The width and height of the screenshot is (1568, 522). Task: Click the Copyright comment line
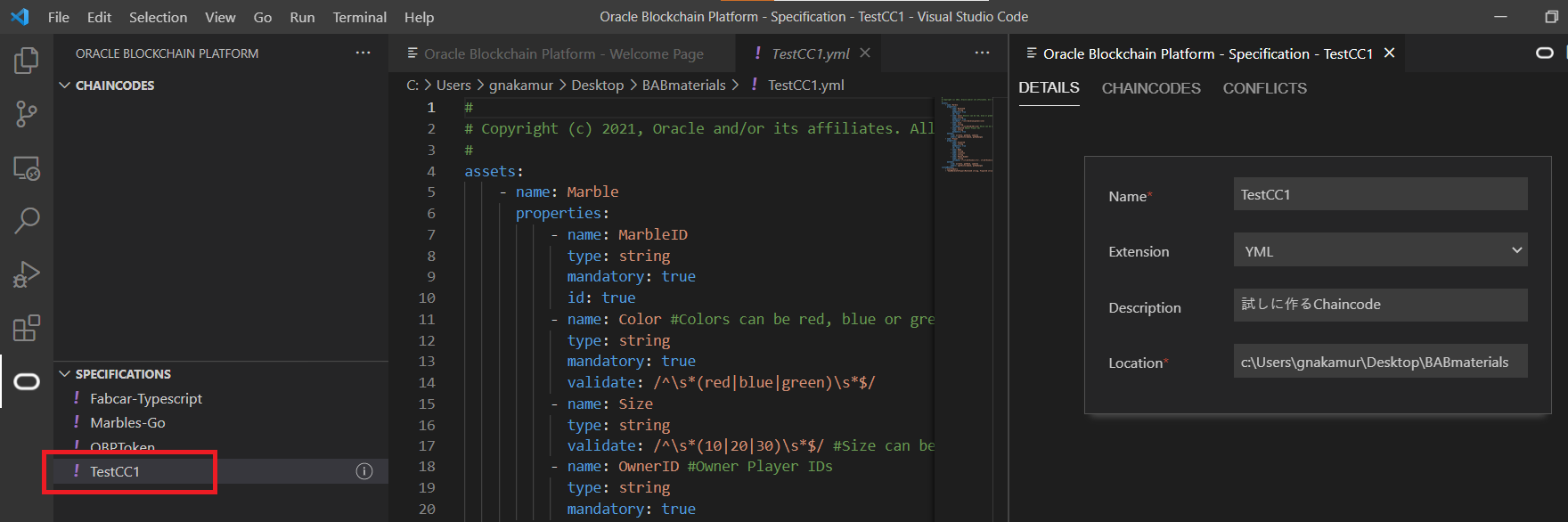(x=698, y=128)
